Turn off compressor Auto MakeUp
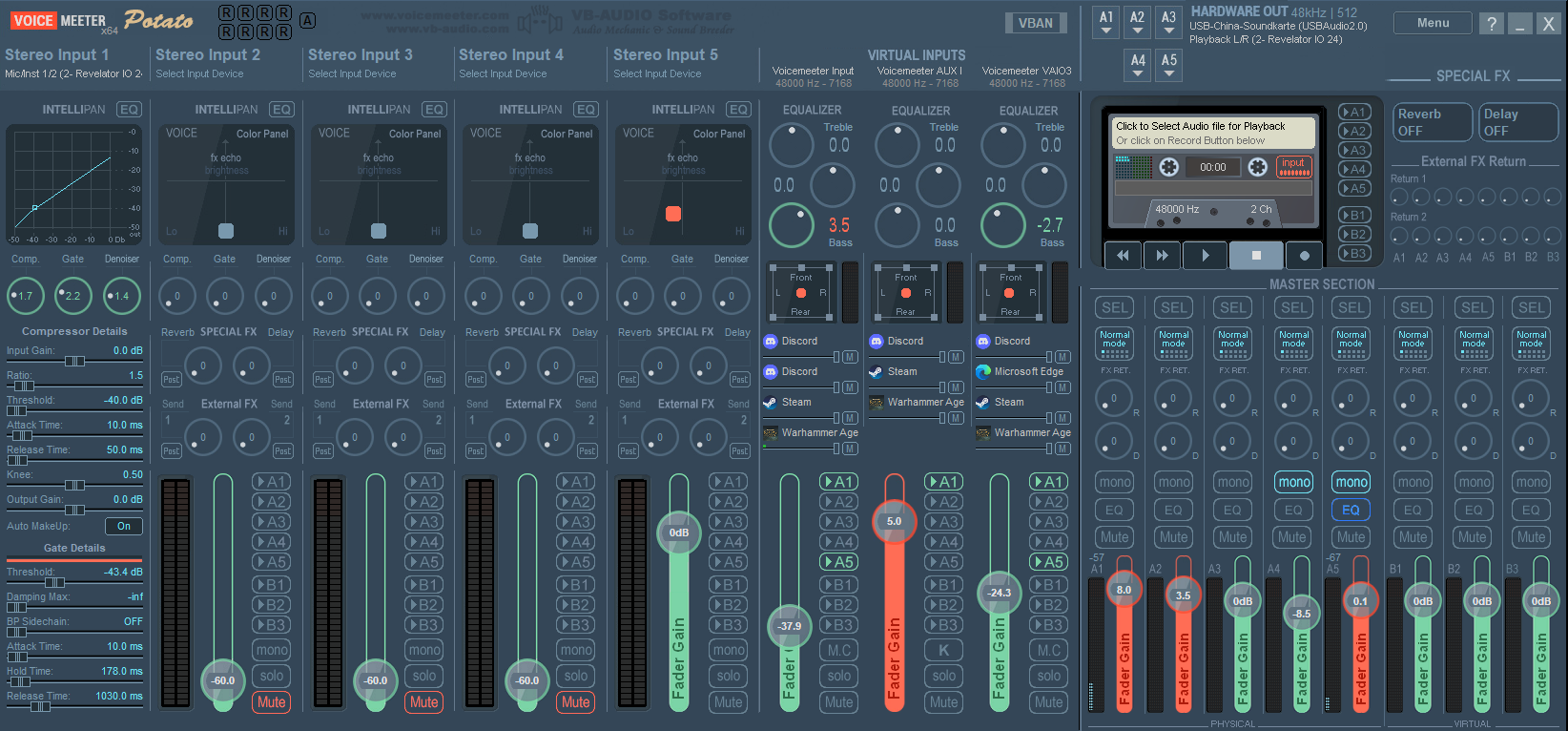 coord(124,526)
